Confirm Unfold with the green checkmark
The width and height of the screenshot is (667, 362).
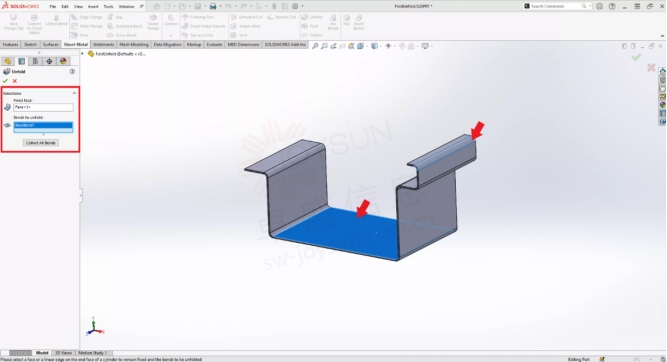pyautogui.click(x=5, y=81)
